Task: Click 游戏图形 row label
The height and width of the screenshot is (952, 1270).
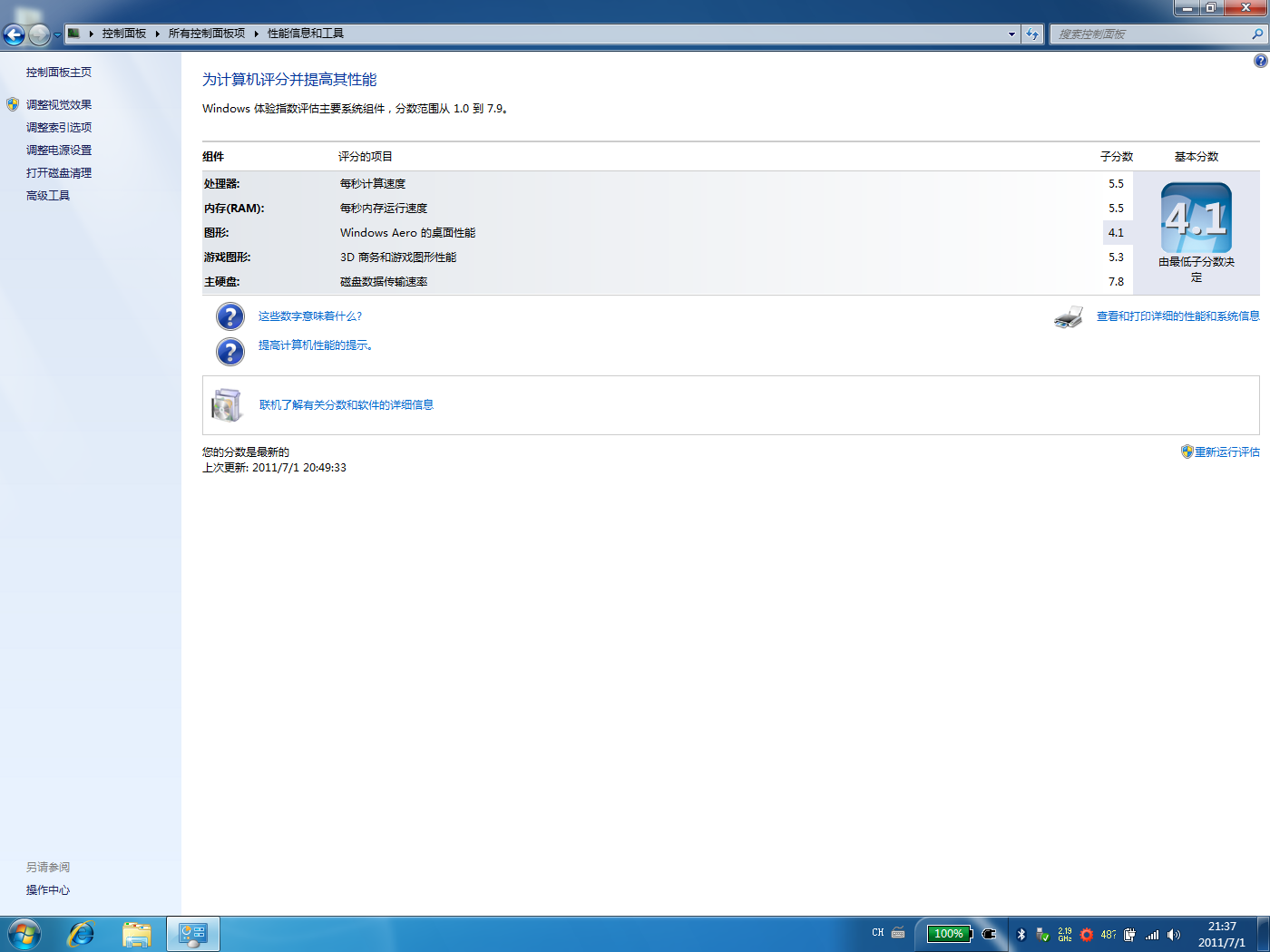Action: tap(228, 257)
